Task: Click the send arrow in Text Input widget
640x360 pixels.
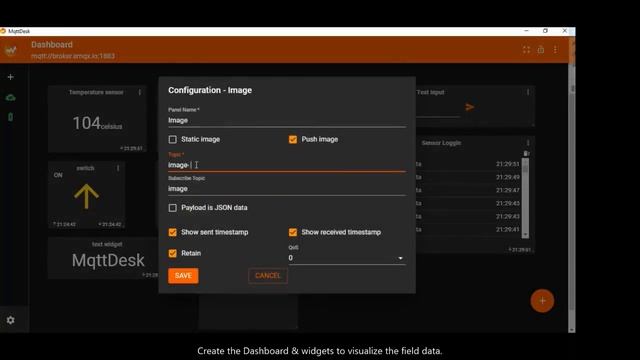Action: point(470,107)
